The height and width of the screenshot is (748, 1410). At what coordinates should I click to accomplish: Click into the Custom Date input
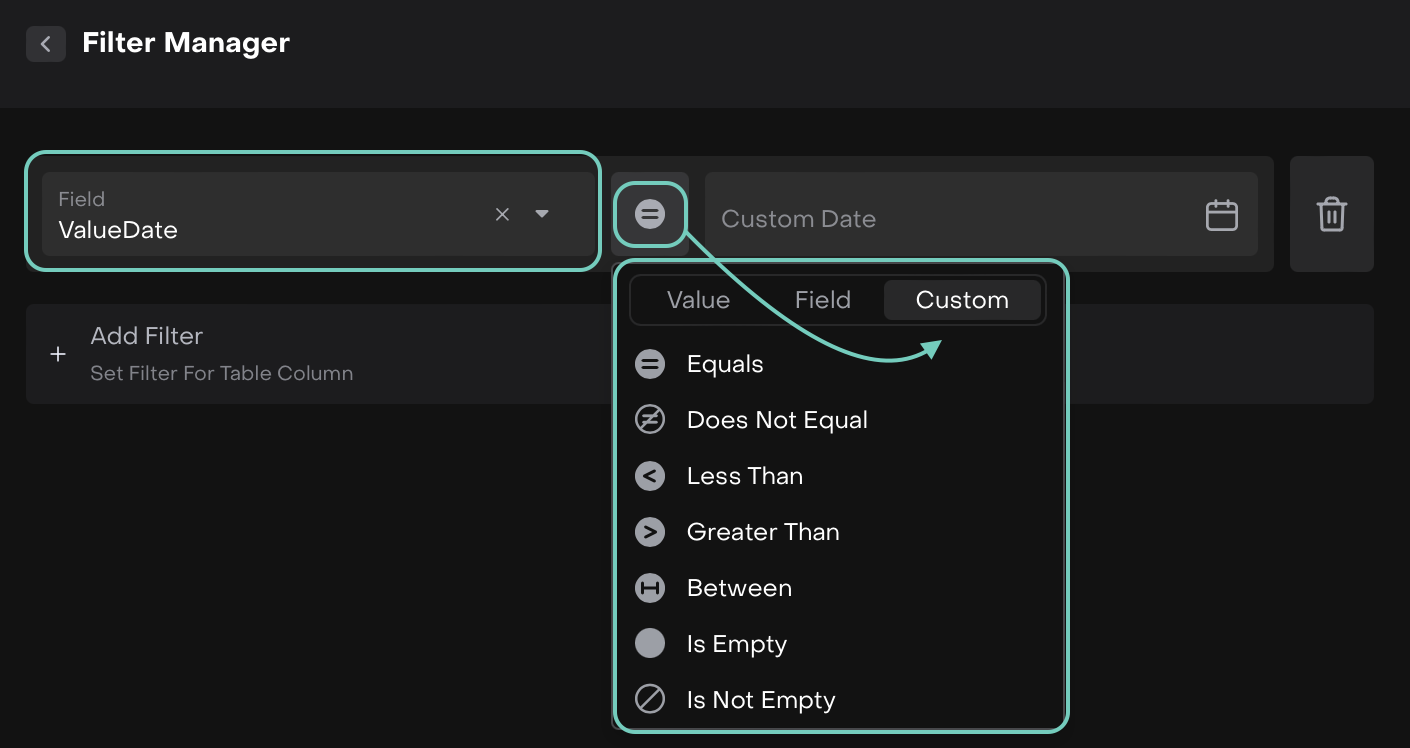950,219
